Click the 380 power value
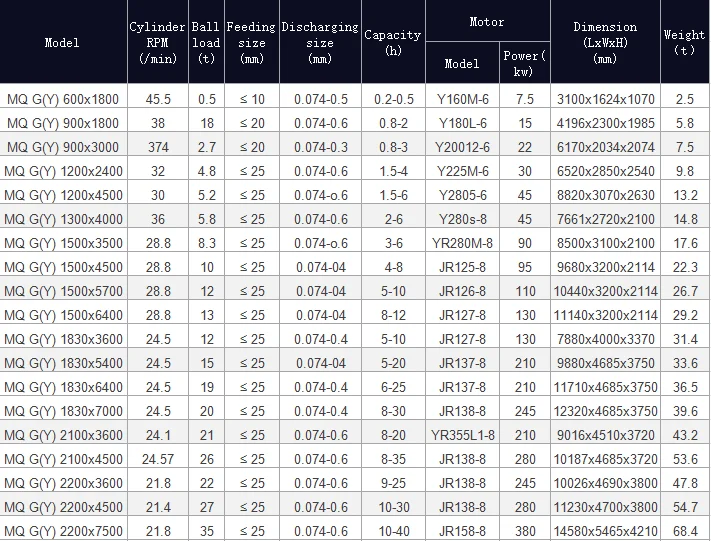This screenshot has height=541, width=711. point(525,531)
